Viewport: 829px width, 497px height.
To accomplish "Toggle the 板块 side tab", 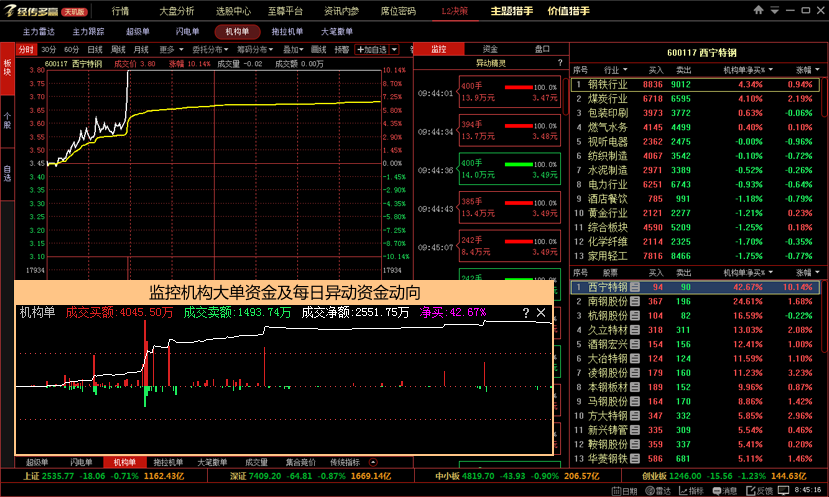I will [x=7, y=68].
